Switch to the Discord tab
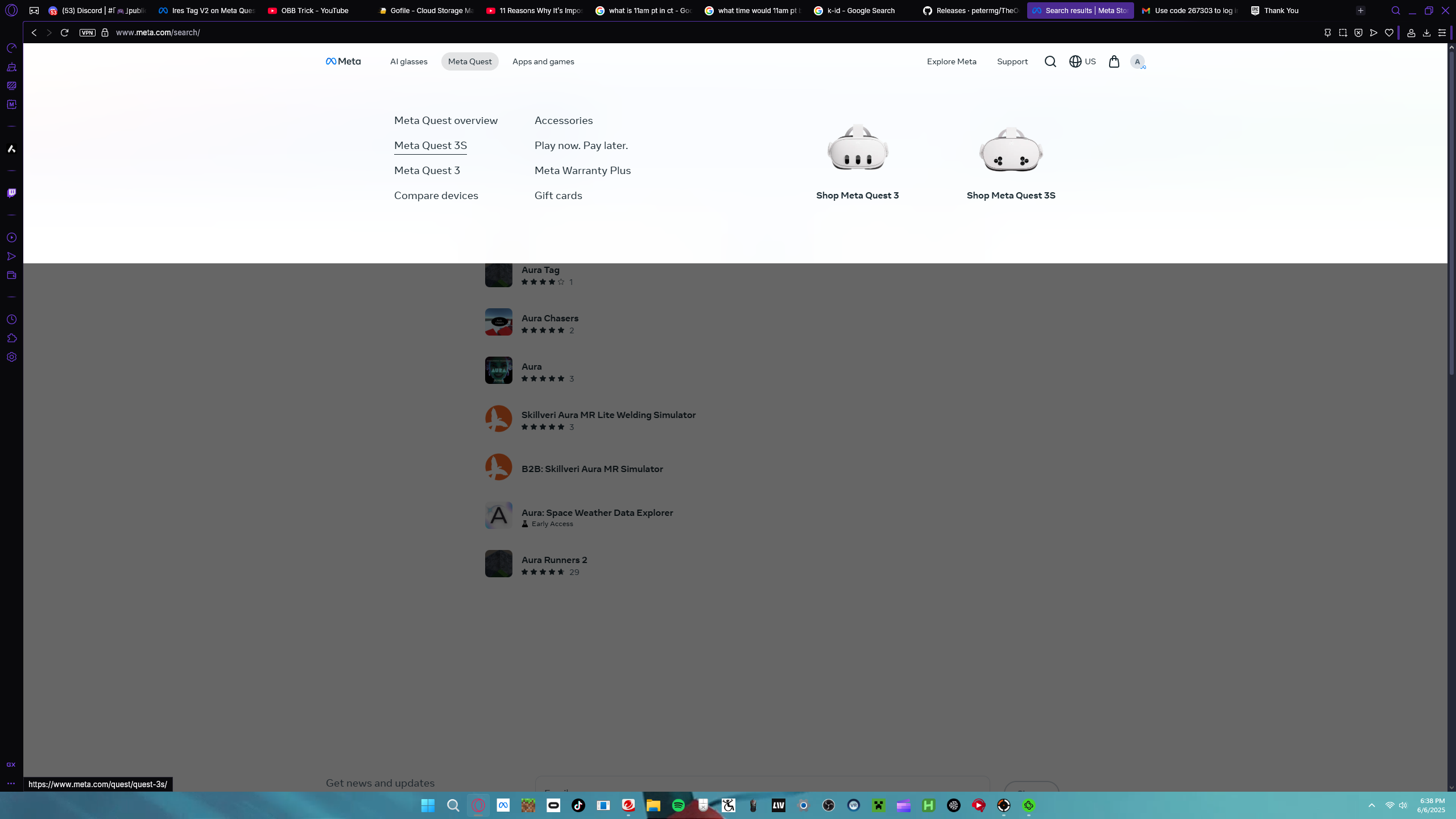 pyautogui.click(x=98, y=10)
